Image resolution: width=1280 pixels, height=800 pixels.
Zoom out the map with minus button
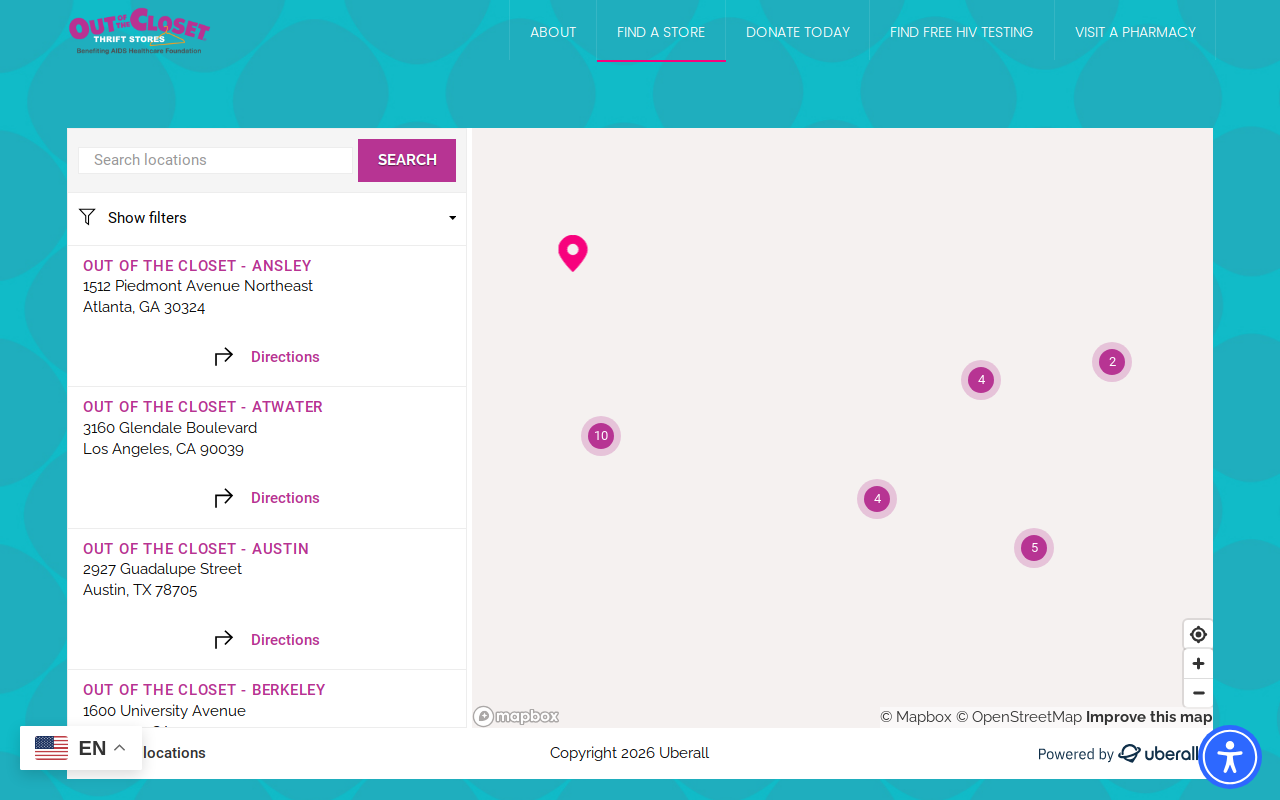[1198, 693]
